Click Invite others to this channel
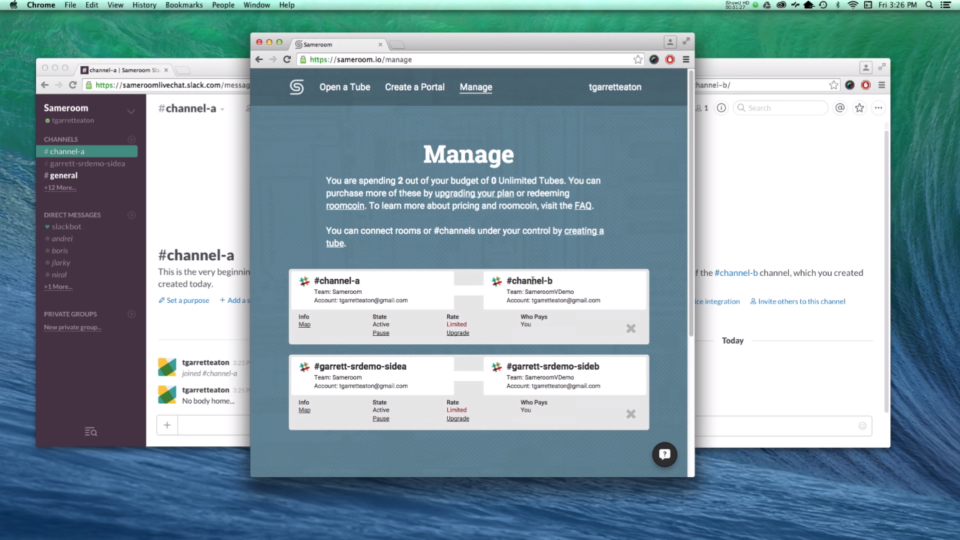960x540 pixels. [797, 301]
